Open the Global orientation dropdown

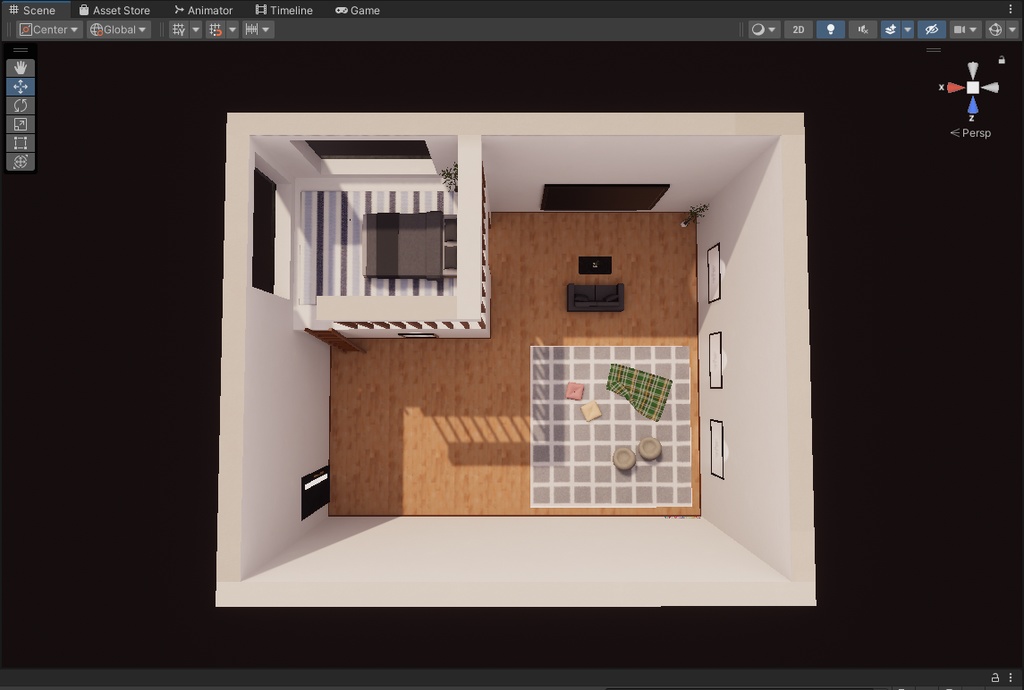coord(117,29)
